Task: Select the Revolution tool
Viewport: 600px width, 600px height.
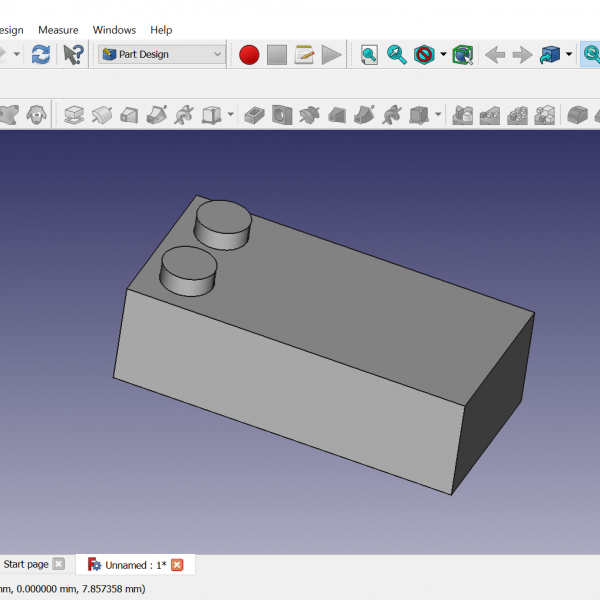Action: point(101,115)
